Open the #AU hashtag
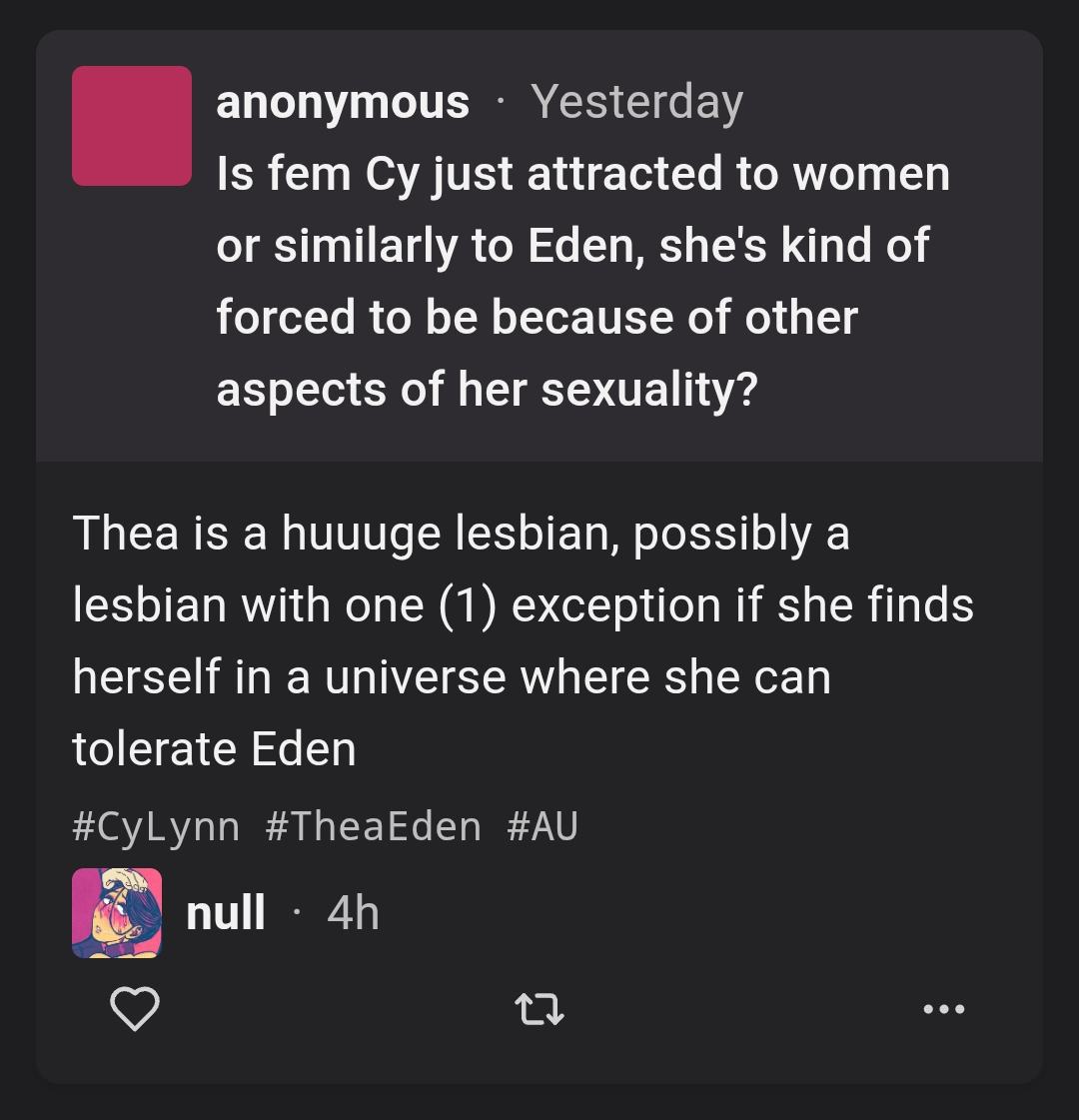1079x1120 pixels. 542,826
